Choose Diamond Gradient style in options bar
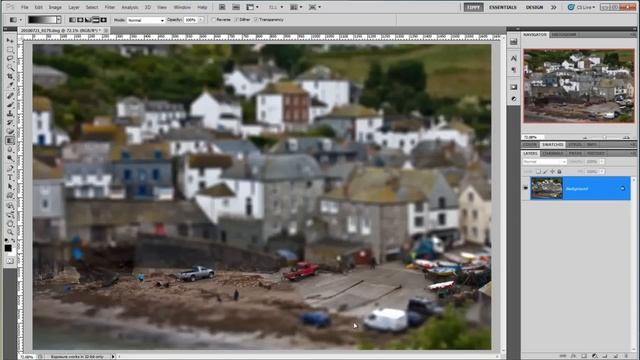The height and width of the screenshot is (360, 640). [104, 20]
